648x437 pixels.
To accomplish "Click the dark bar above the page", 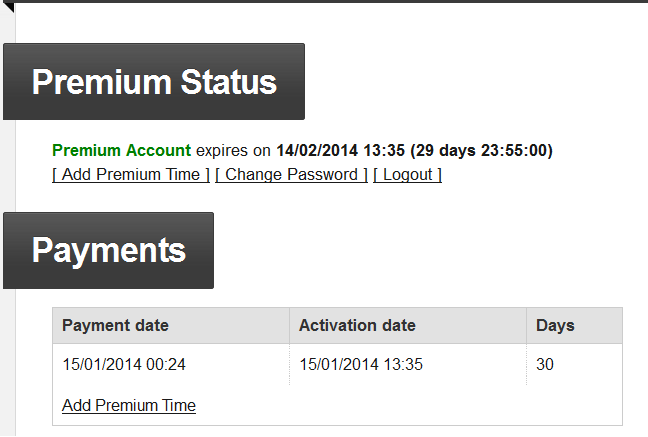I will pyautogui.click(x=324, y=1).
